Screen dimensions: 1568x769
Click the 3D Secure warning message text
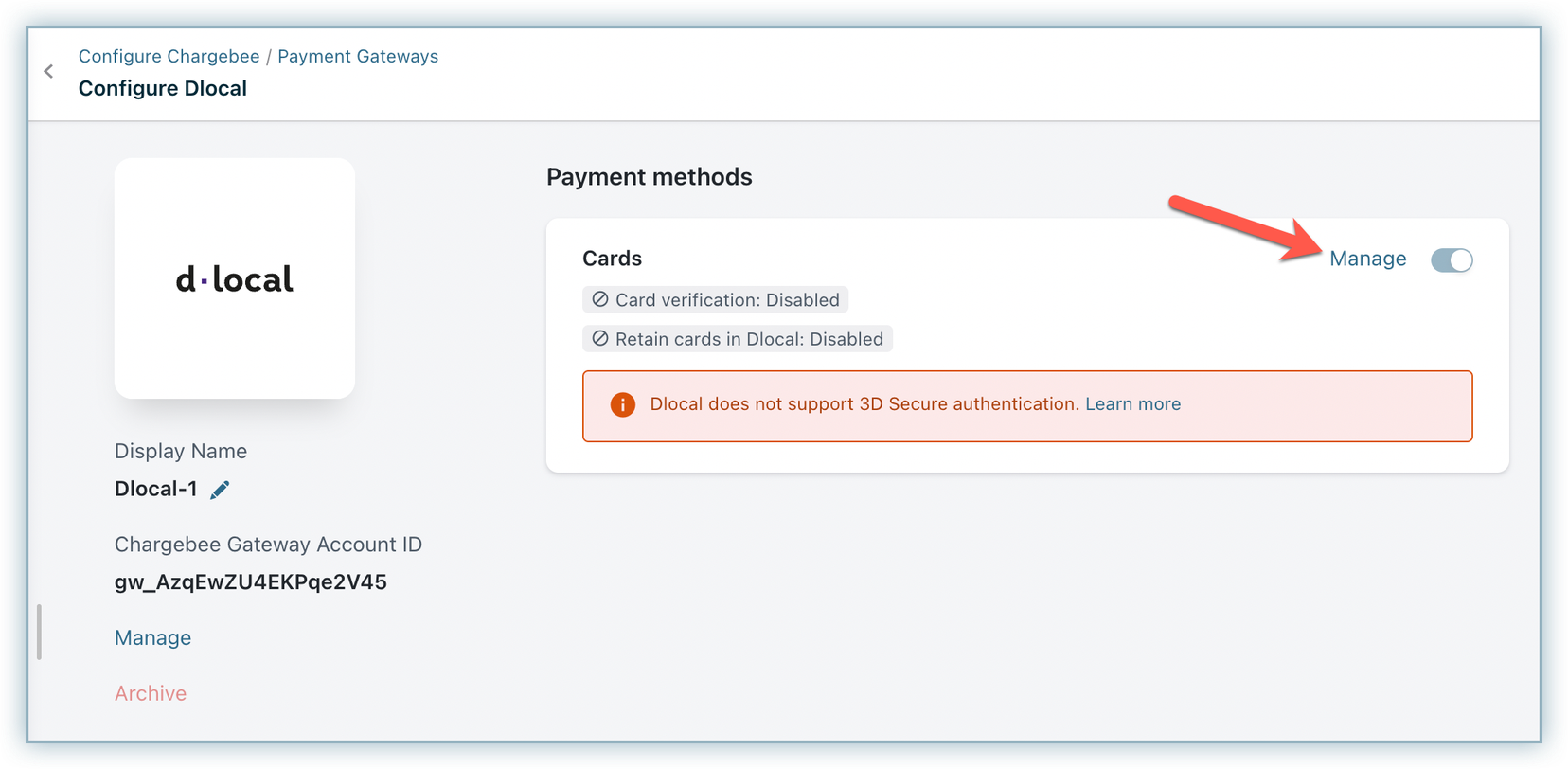[864, 404]
